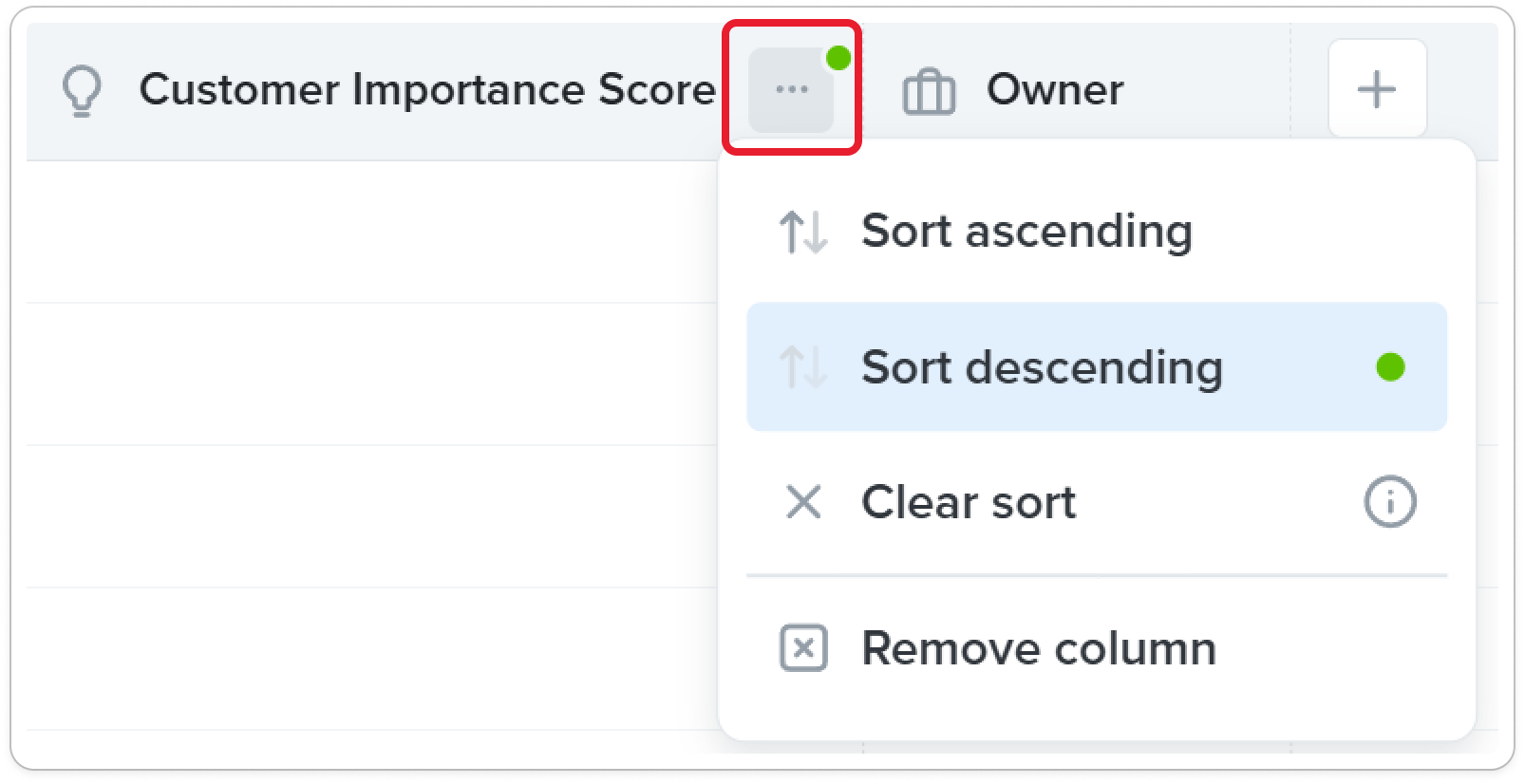Click the Owner column header
This screenshot has height=784, width=1525.
(1055, 89)
